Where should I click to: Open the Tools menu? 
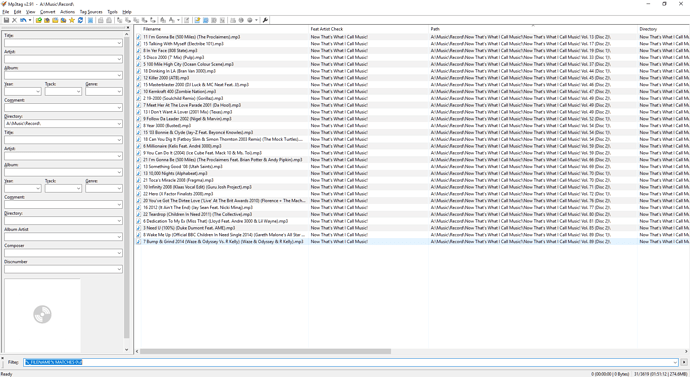112,12
